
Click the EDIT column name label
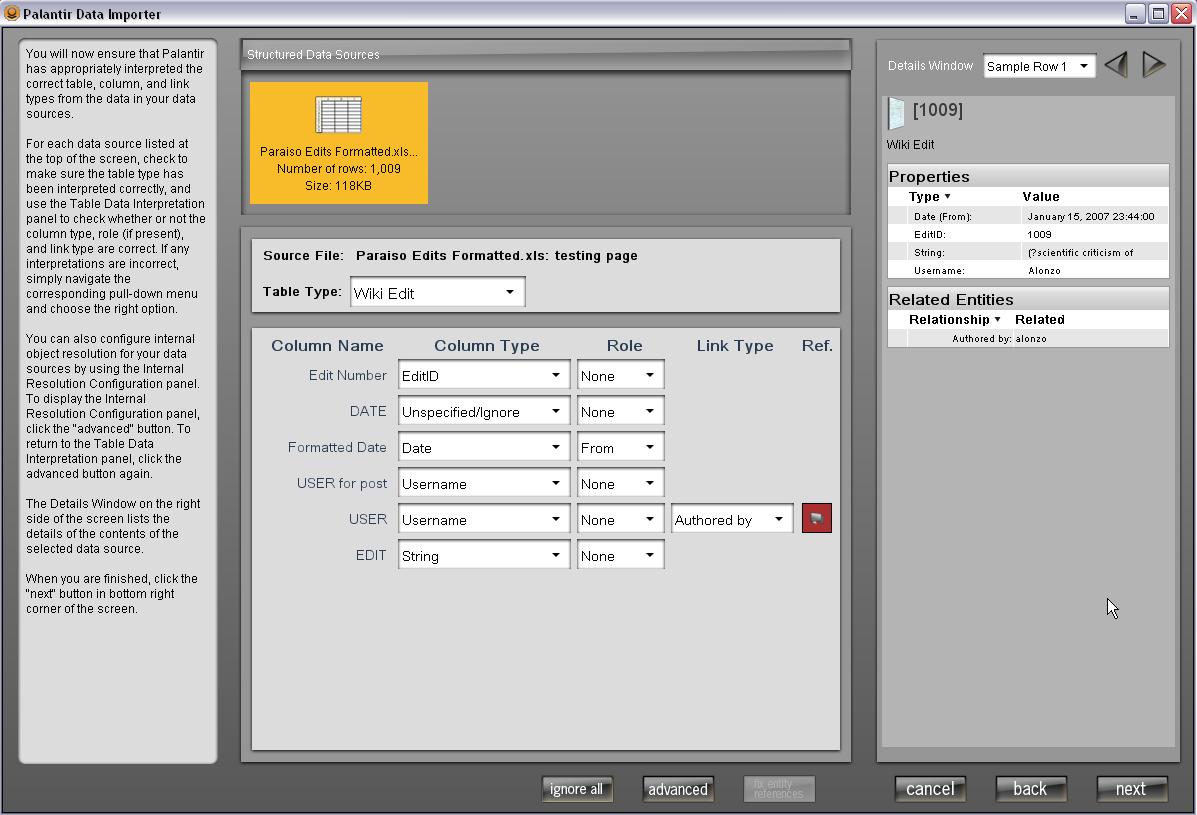pyautogui.click(x=371, y=556)
